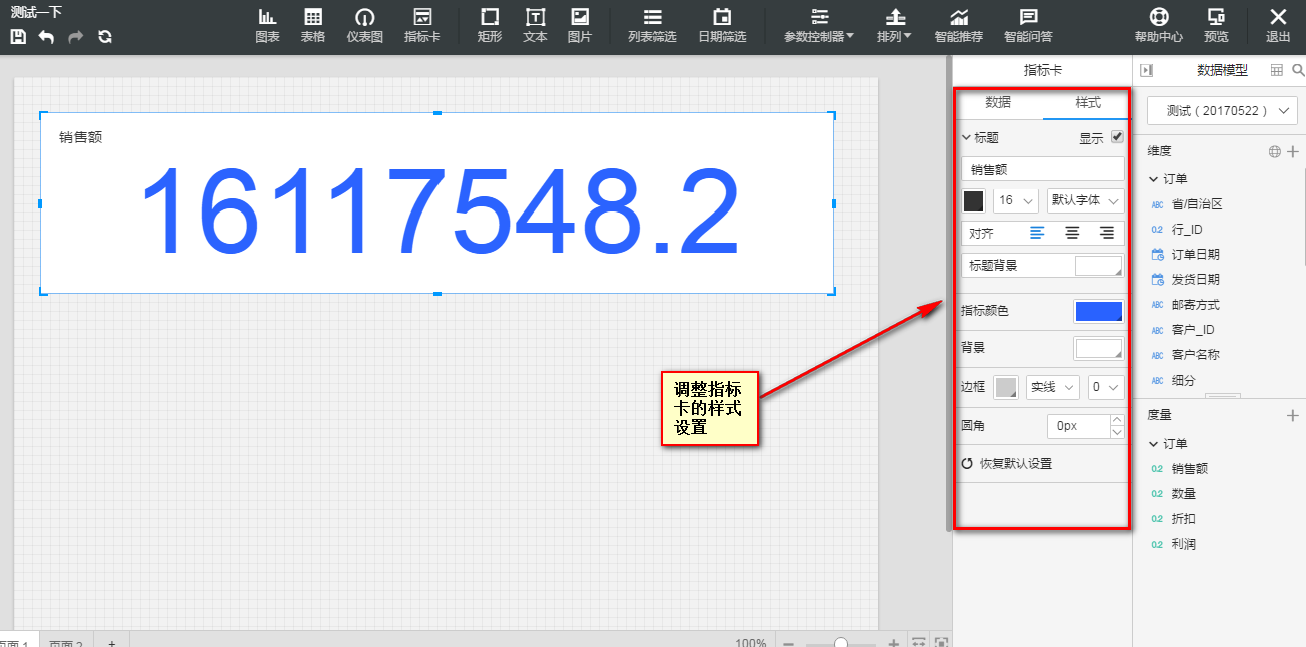The height and width of the screenshot is (647, 1306).
Task: Undo the last action with arrow icon
Action: 46,37
